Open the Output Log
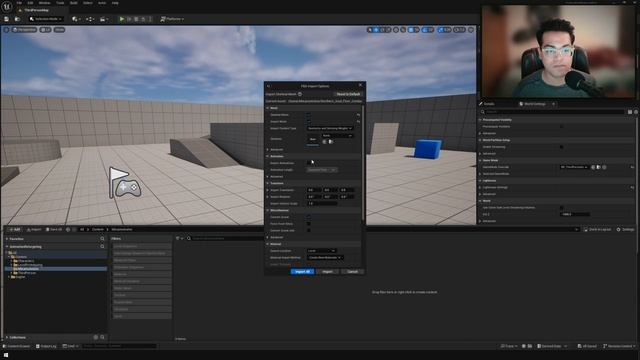The height and width of the screenshot is (360, 640). coord(46,346)
